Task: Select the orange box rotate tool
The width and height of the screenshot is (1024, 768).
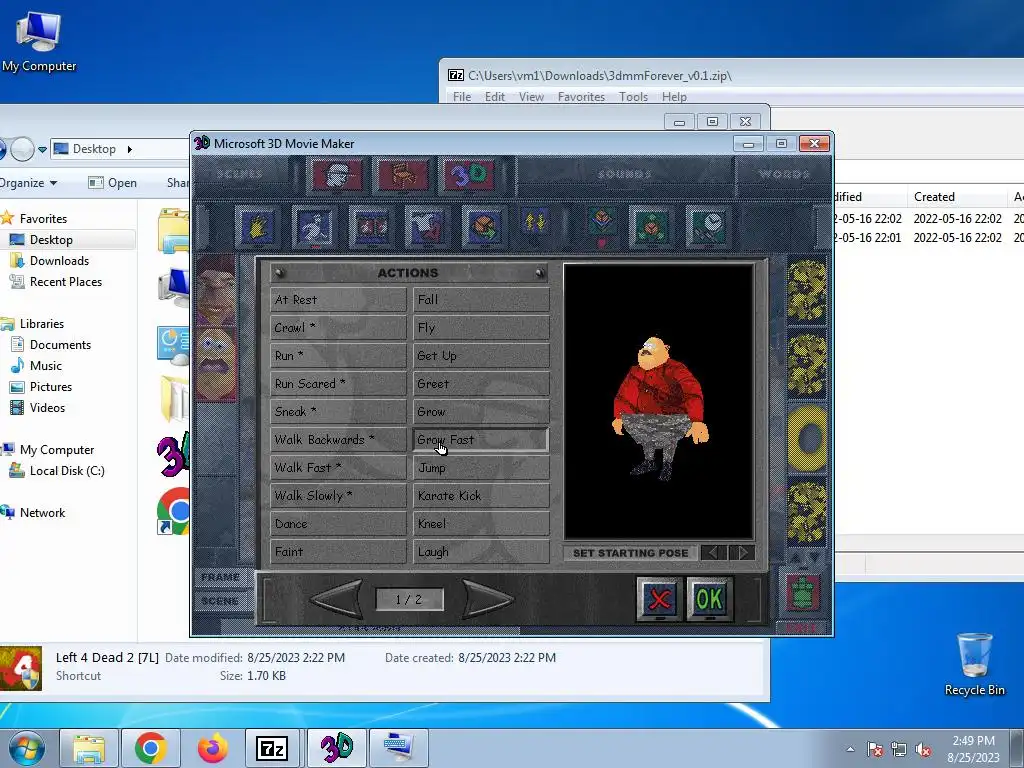Action: click(484, 227)
